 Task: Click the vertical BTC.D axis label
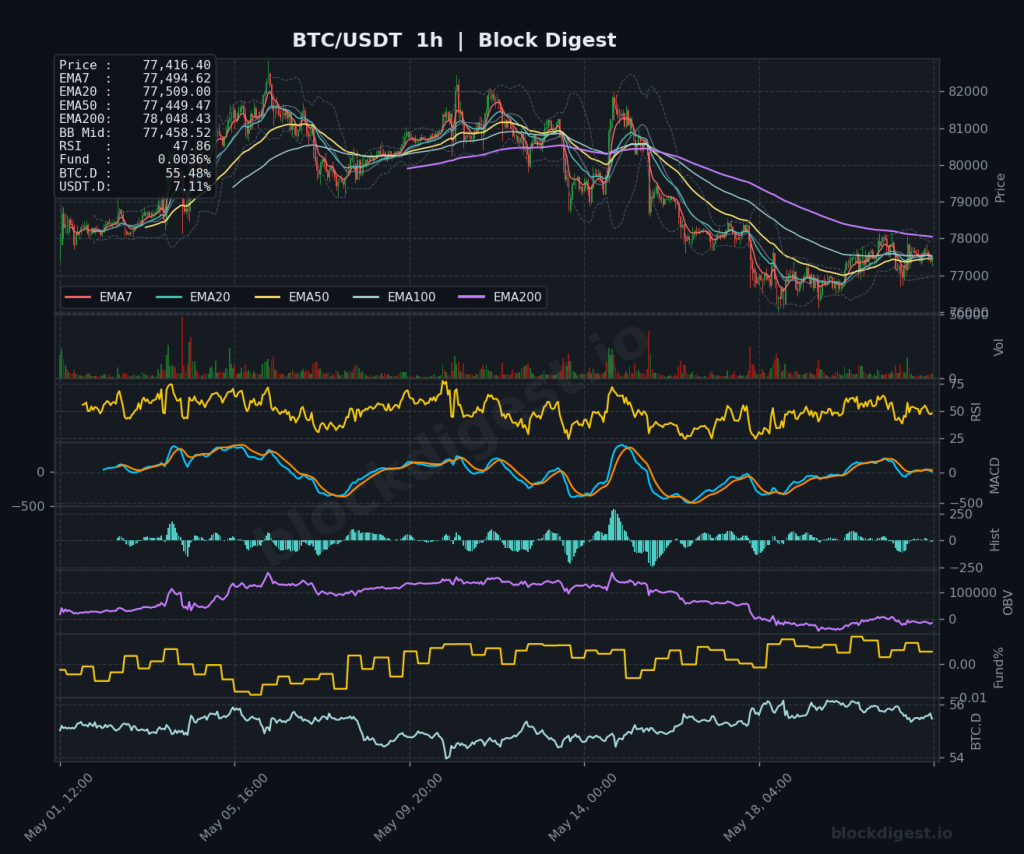(x=976, y=731)
